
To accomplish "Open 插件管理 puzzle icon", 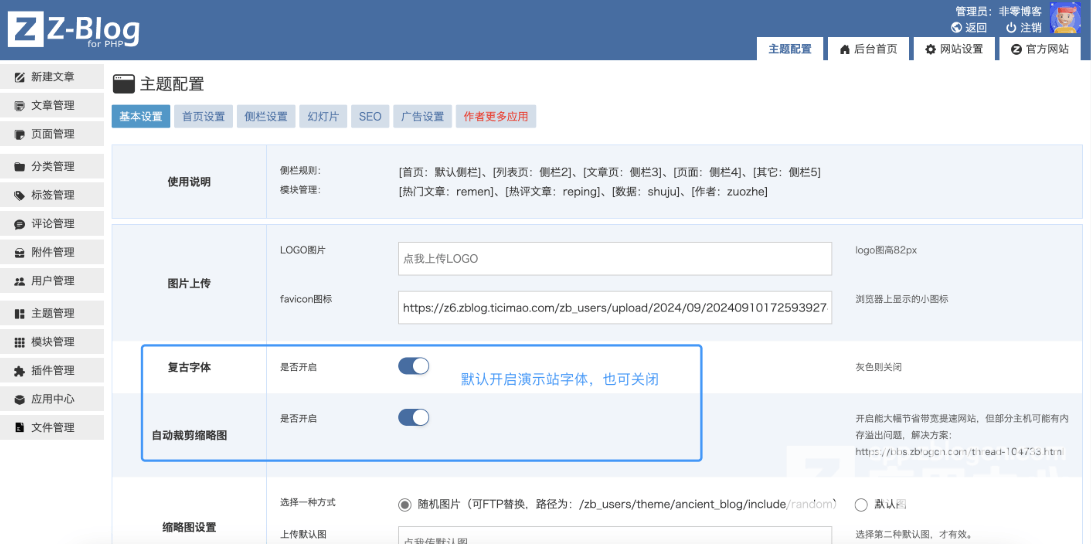I will (20, 370).
